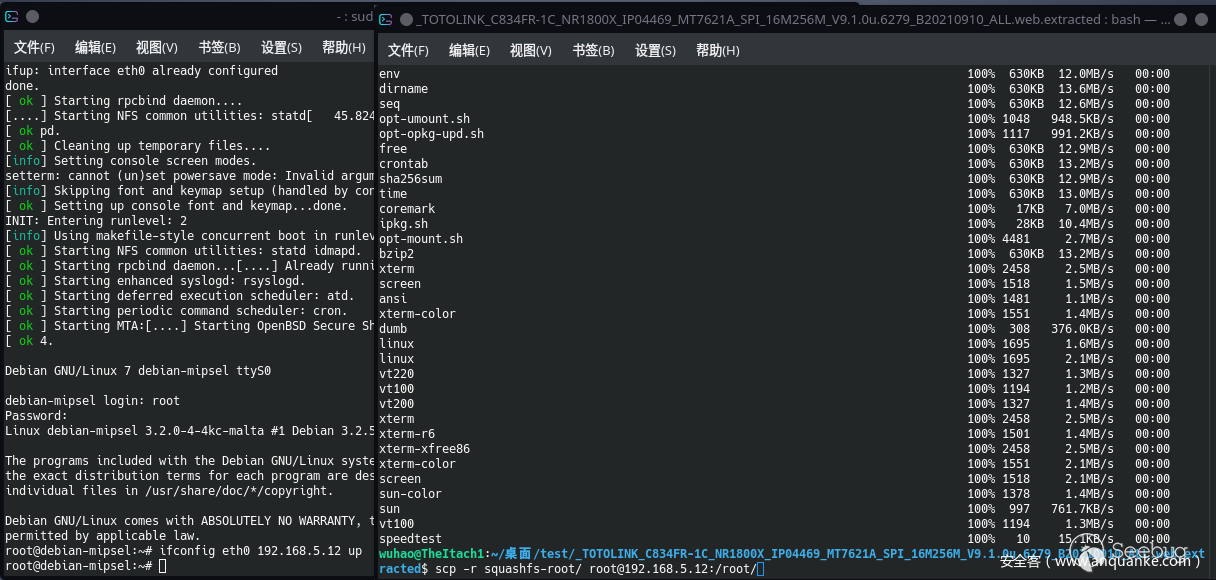
Task: Open the 帮助(H) menu in the TOTOLINK terminal
Action: 717,51
